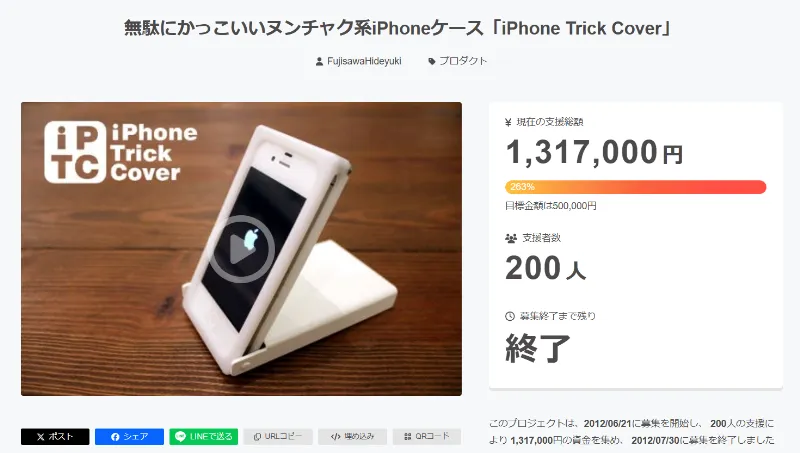Click the code brackets icon on 埋め込み
800x453 pixels.
(x=335, y=437)
